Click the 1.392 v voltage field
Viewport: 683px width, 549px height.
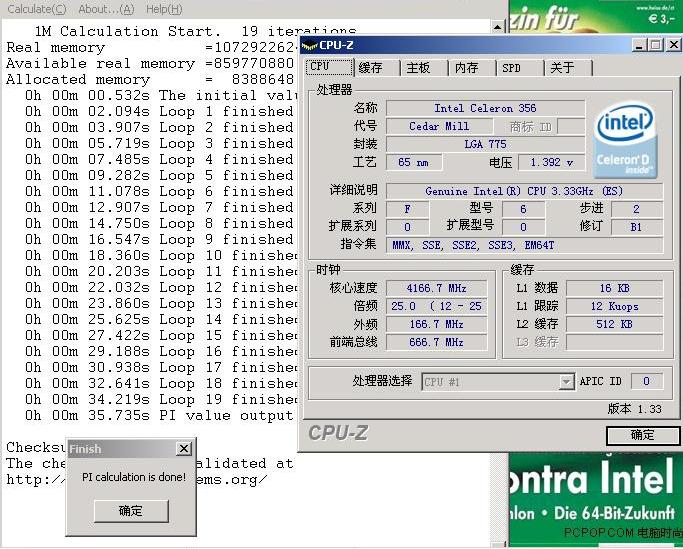click(x=551, y=163)
